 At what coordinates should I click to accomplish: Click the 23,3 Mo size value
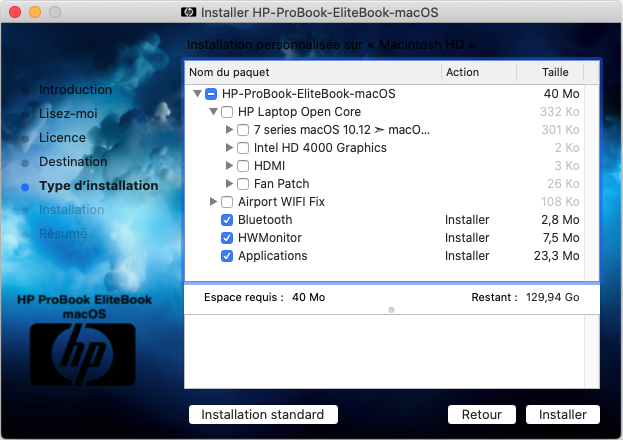[557, 256]
